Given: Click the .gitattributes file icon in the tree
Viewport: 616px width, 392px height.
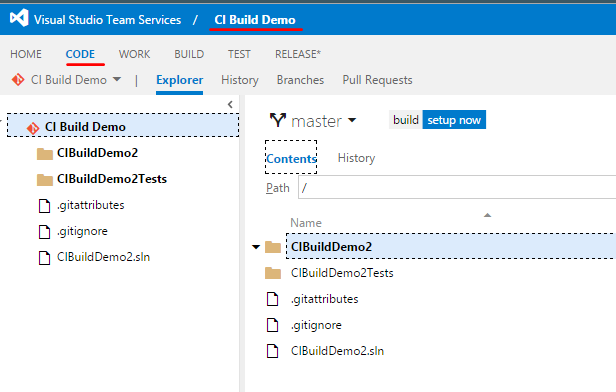Looking at the screenshot, I should pos(44,205).
